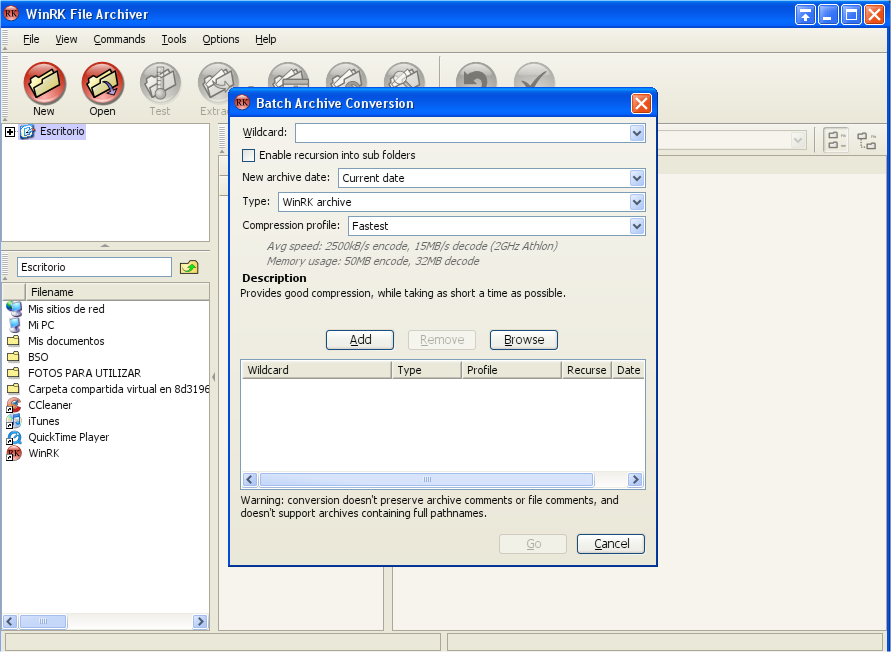Click the CCleaner shortcut icon

click(14, 405)
